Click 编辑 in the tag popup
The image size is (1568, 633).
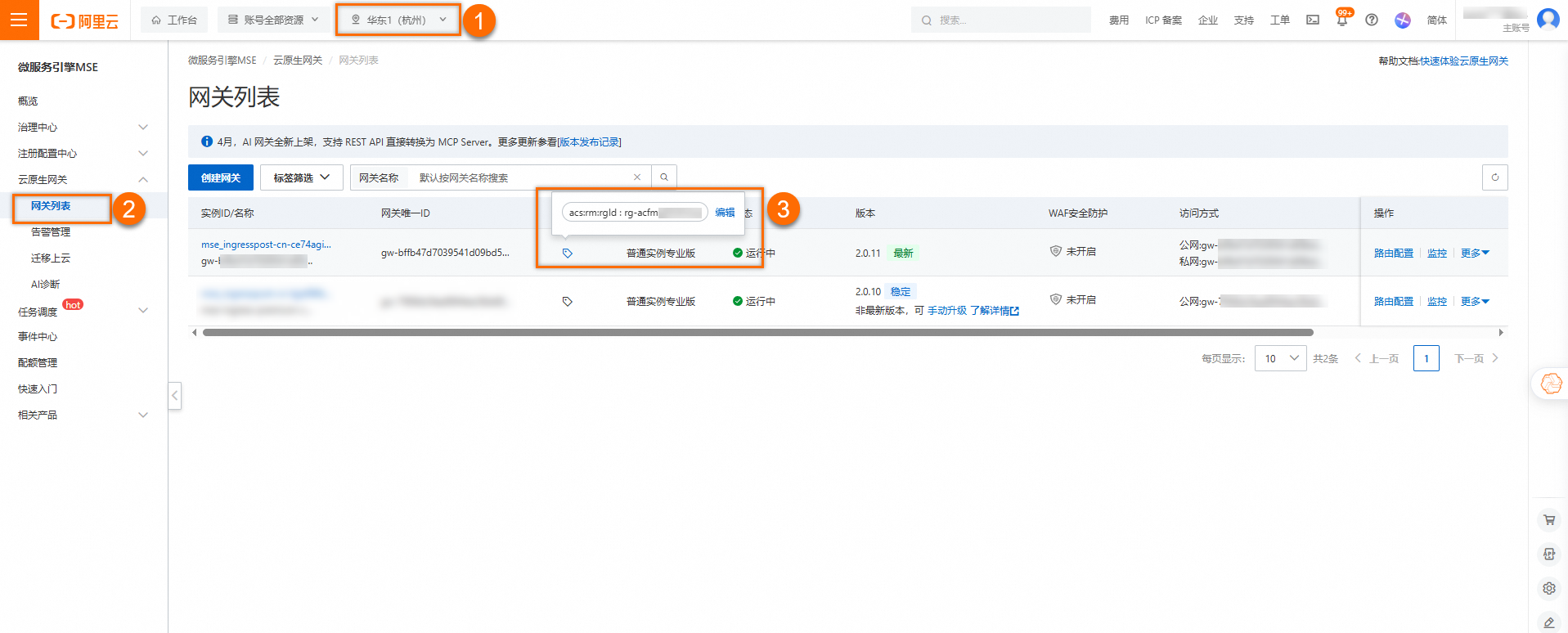click(x=725, y=212)
